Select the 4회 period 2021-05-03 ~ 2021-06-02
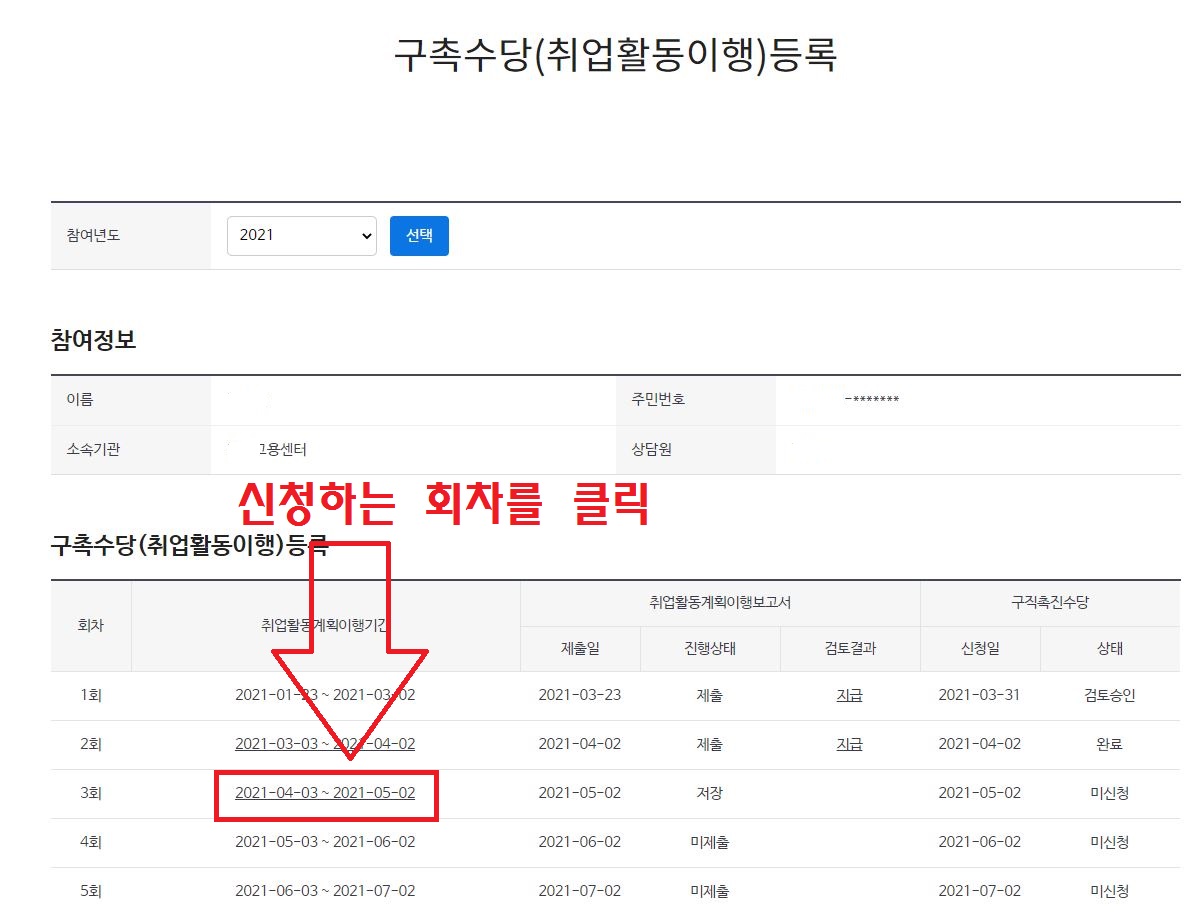The width and height of the screenshot is (1192, 915). 325,842
